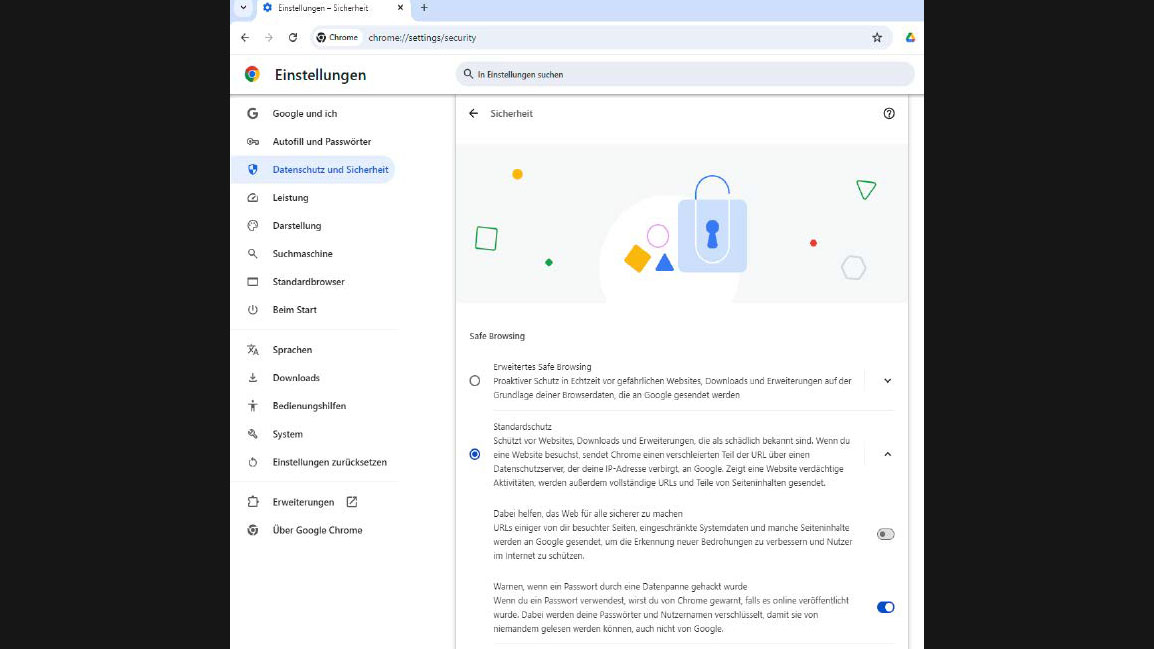1154x649 pixels.
Task: Click the help icon in the Sicherheit header
Action: pyautogui.click(x=889, y=113)
